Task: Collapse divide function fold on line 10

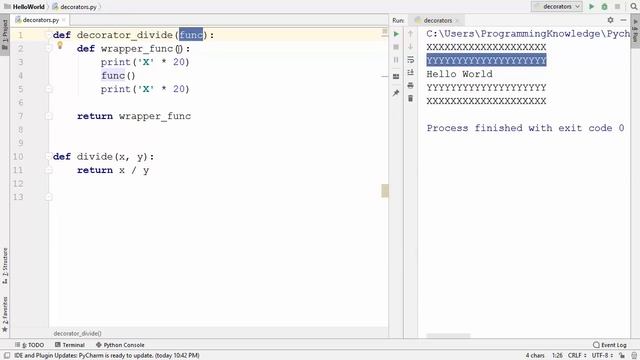Action: 49,156
